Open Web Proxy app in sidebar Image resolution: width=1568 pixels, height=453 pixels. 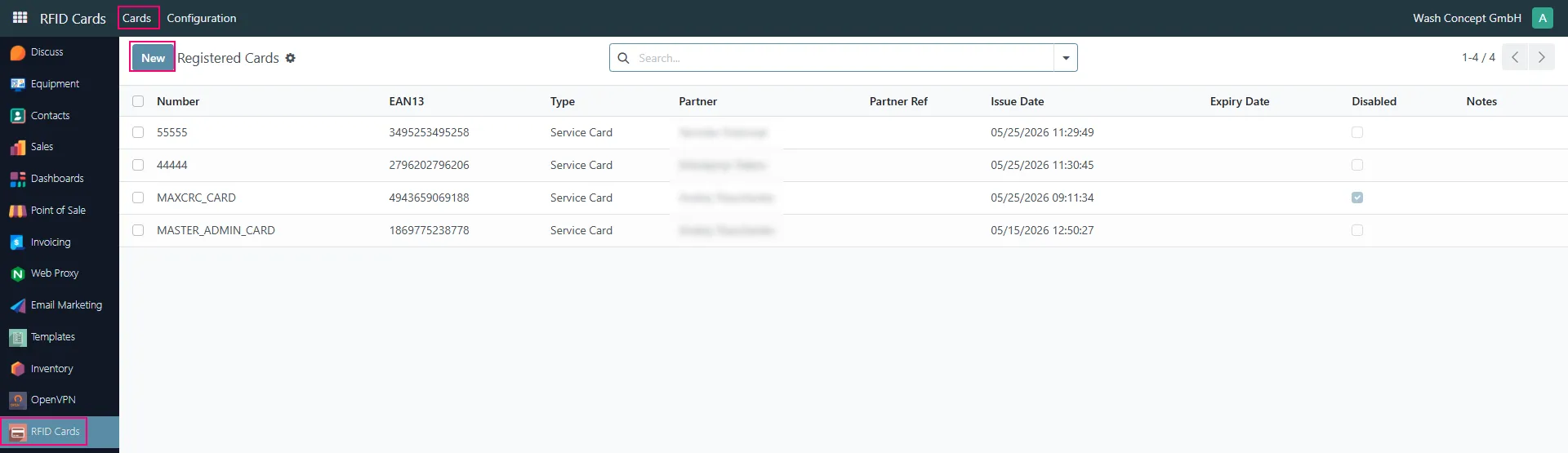click(x=60, y=273)
